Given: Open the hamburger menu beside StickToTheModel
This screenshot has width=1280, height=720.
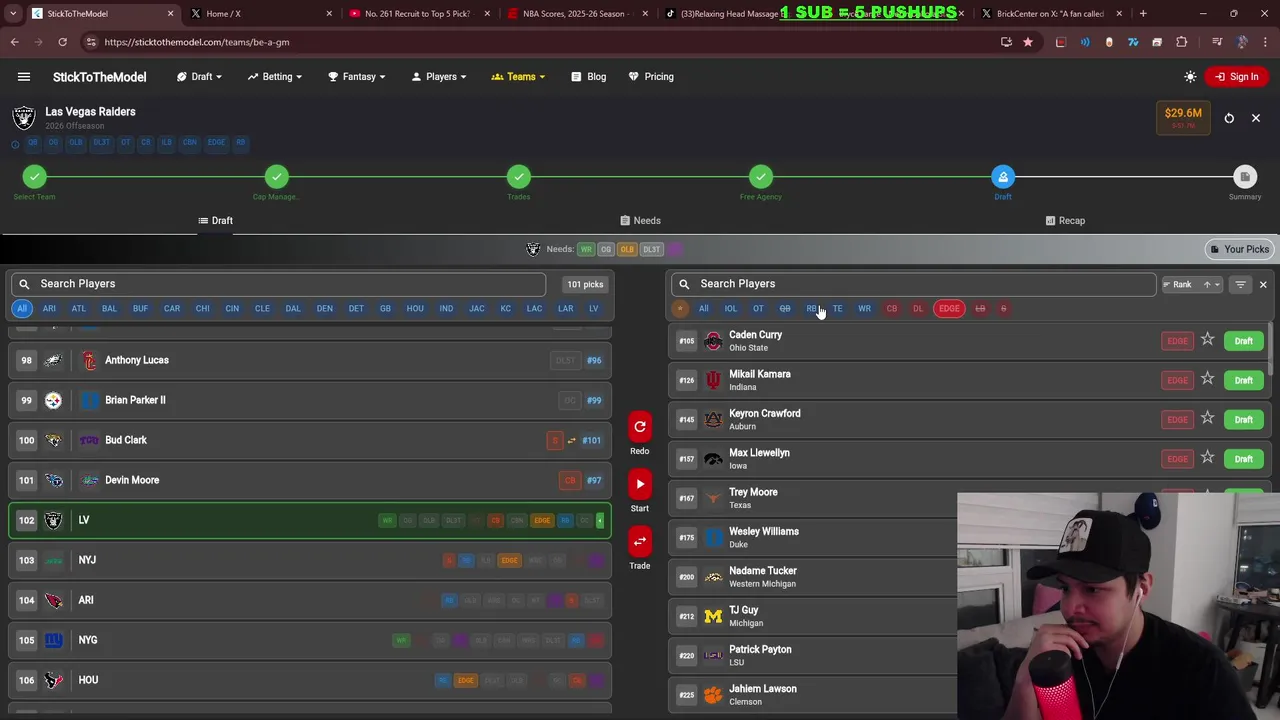Looking at the screenshot, I should 24,77.
